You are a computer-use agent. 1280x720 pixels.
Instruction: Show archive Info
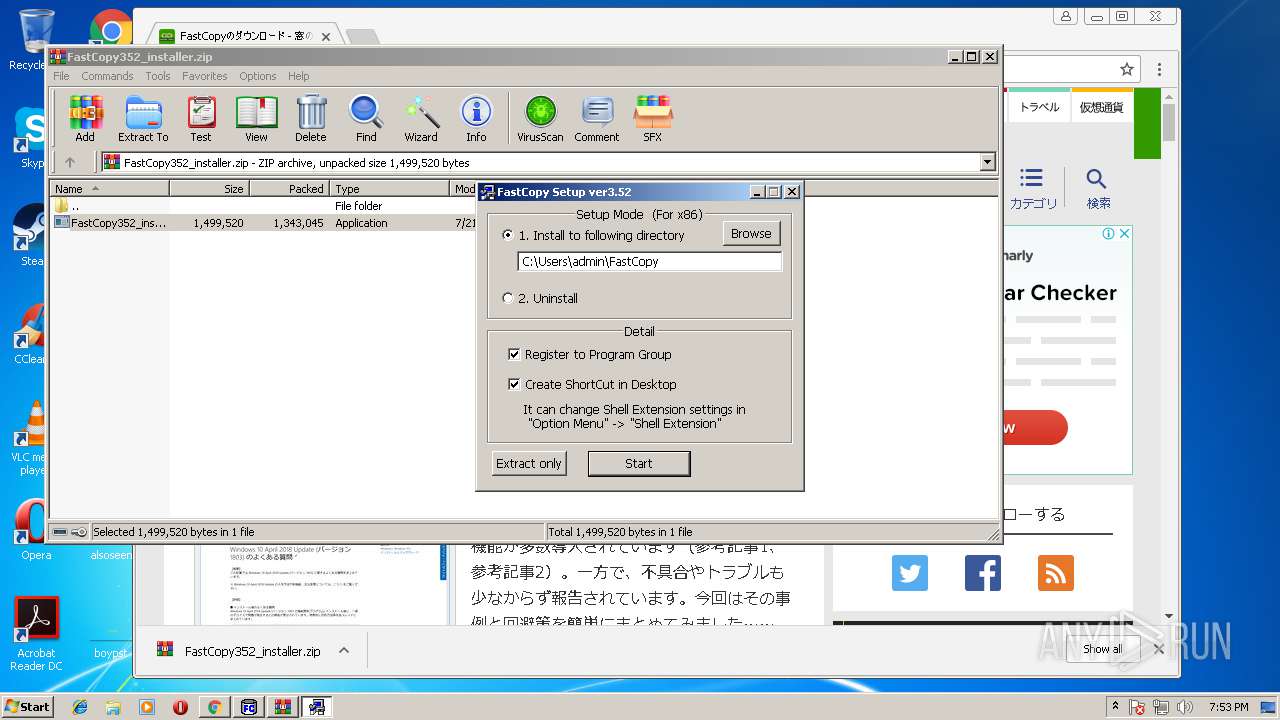click(476, 119)
